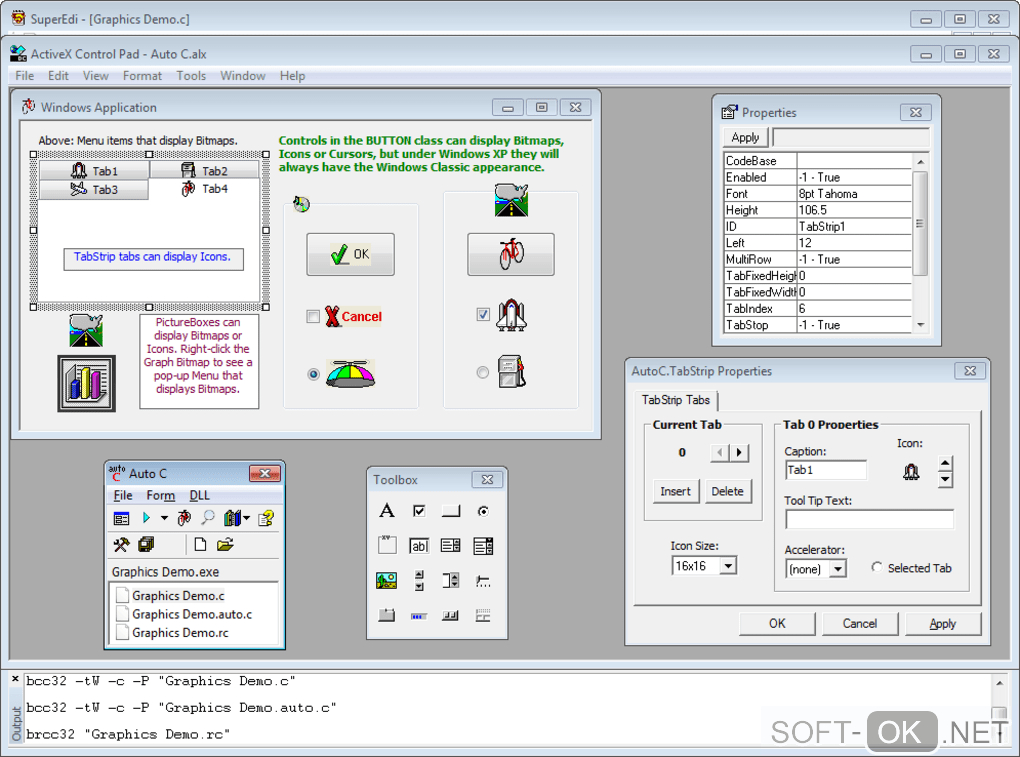Click the Icon up arrow stepper

pos(945,464)
